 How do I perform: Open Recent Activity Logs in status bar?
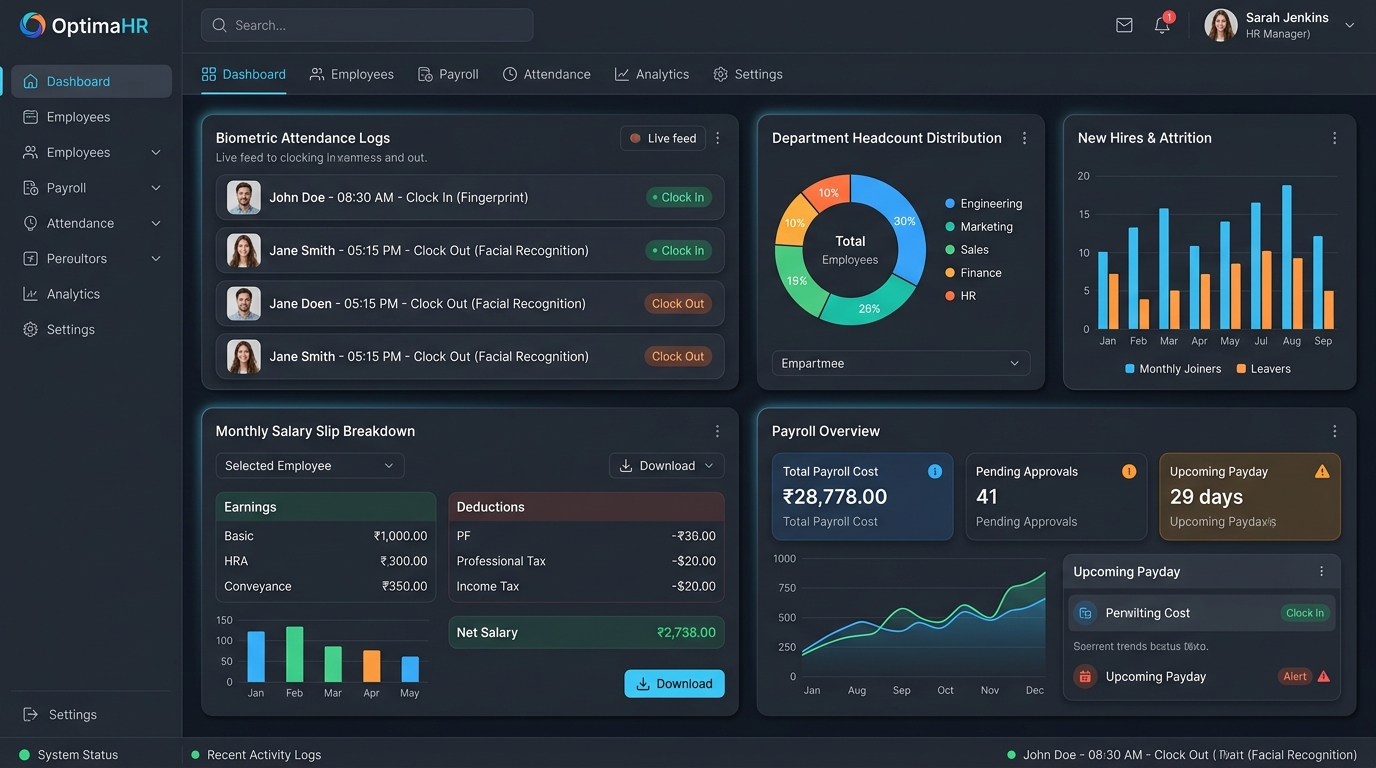point(256,755)
